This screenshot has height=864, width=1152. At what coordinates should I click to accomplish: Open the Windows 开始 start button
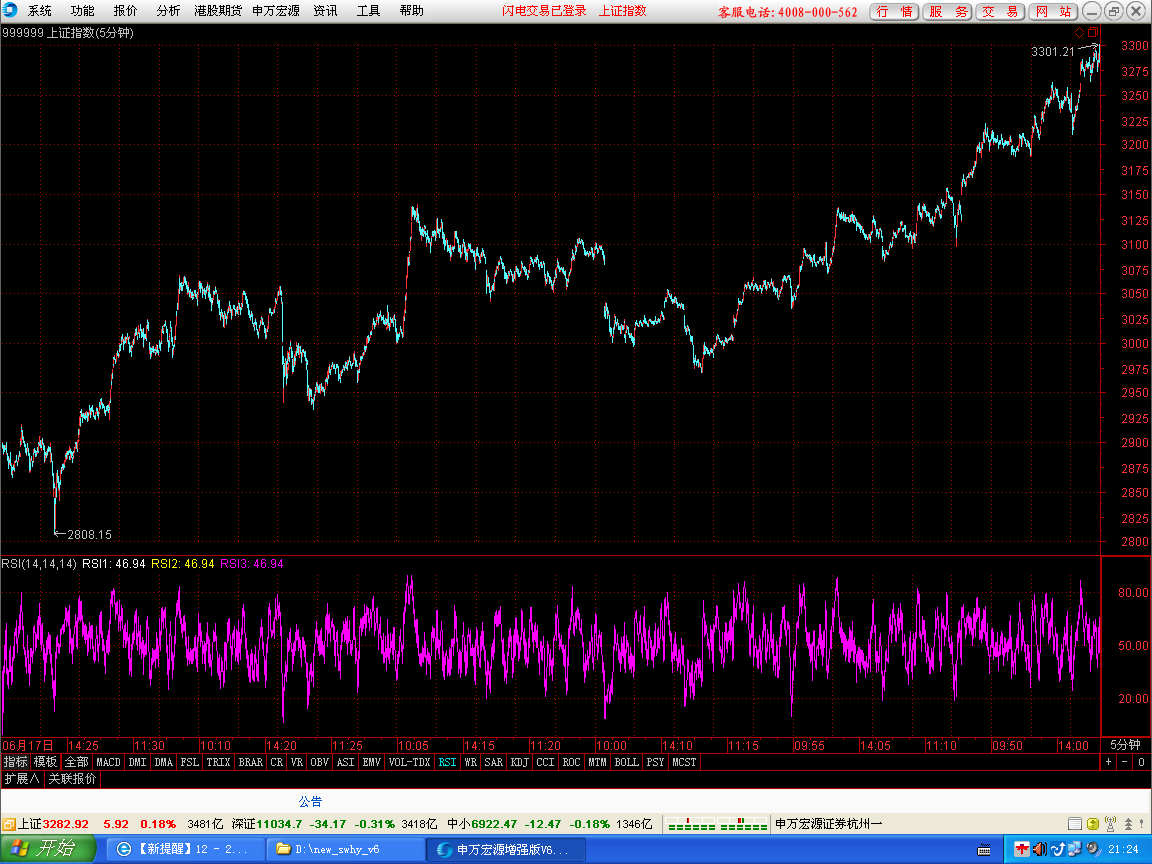(48, 849)
